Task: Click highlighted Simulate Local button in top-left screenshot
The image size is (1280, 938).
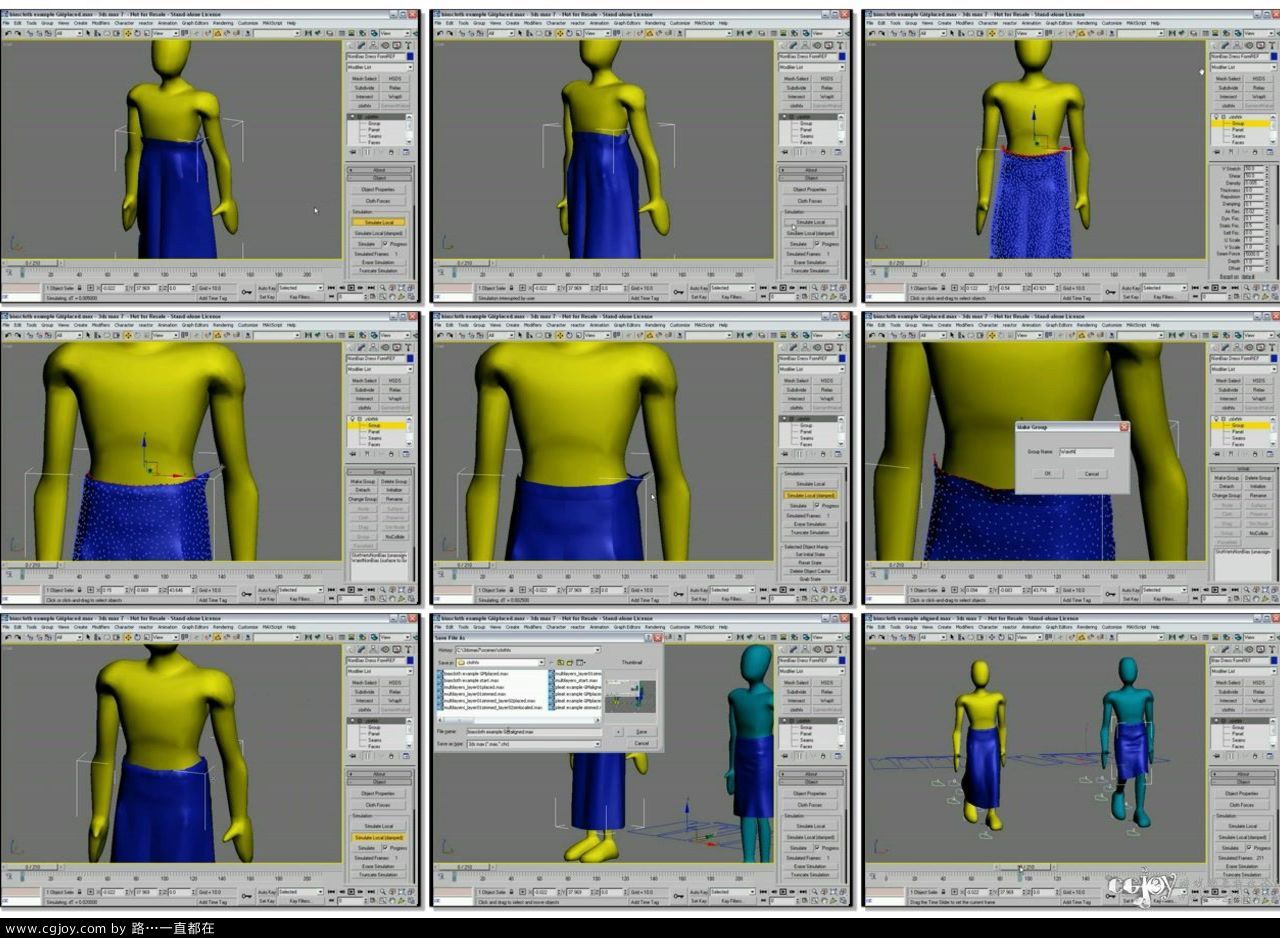Action: (x=379, y=222)
